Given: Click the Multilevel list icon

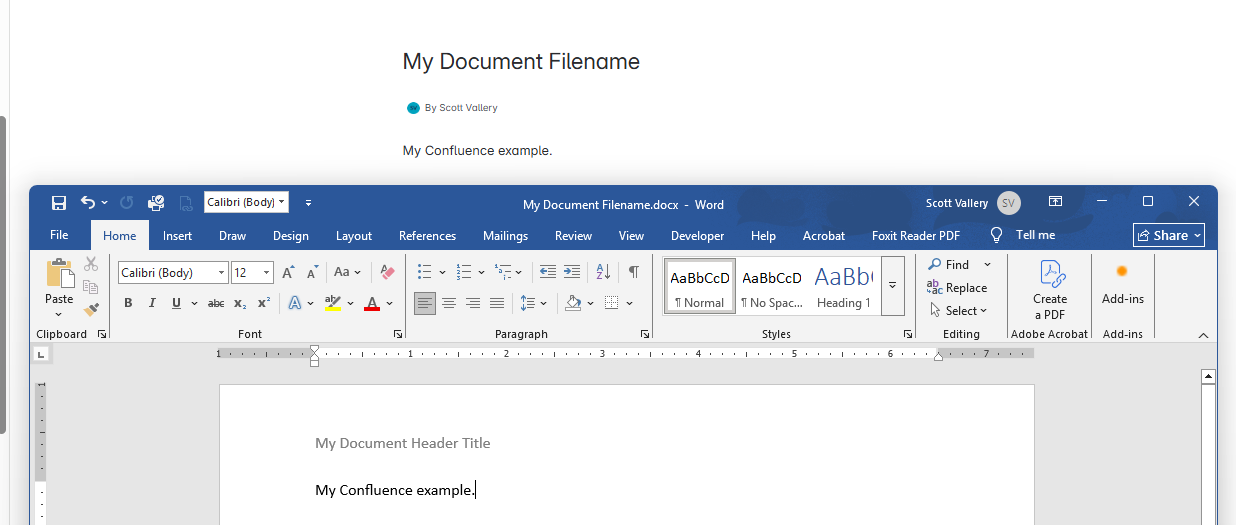Looking at the screenshot, I should [x=503, y=272].
